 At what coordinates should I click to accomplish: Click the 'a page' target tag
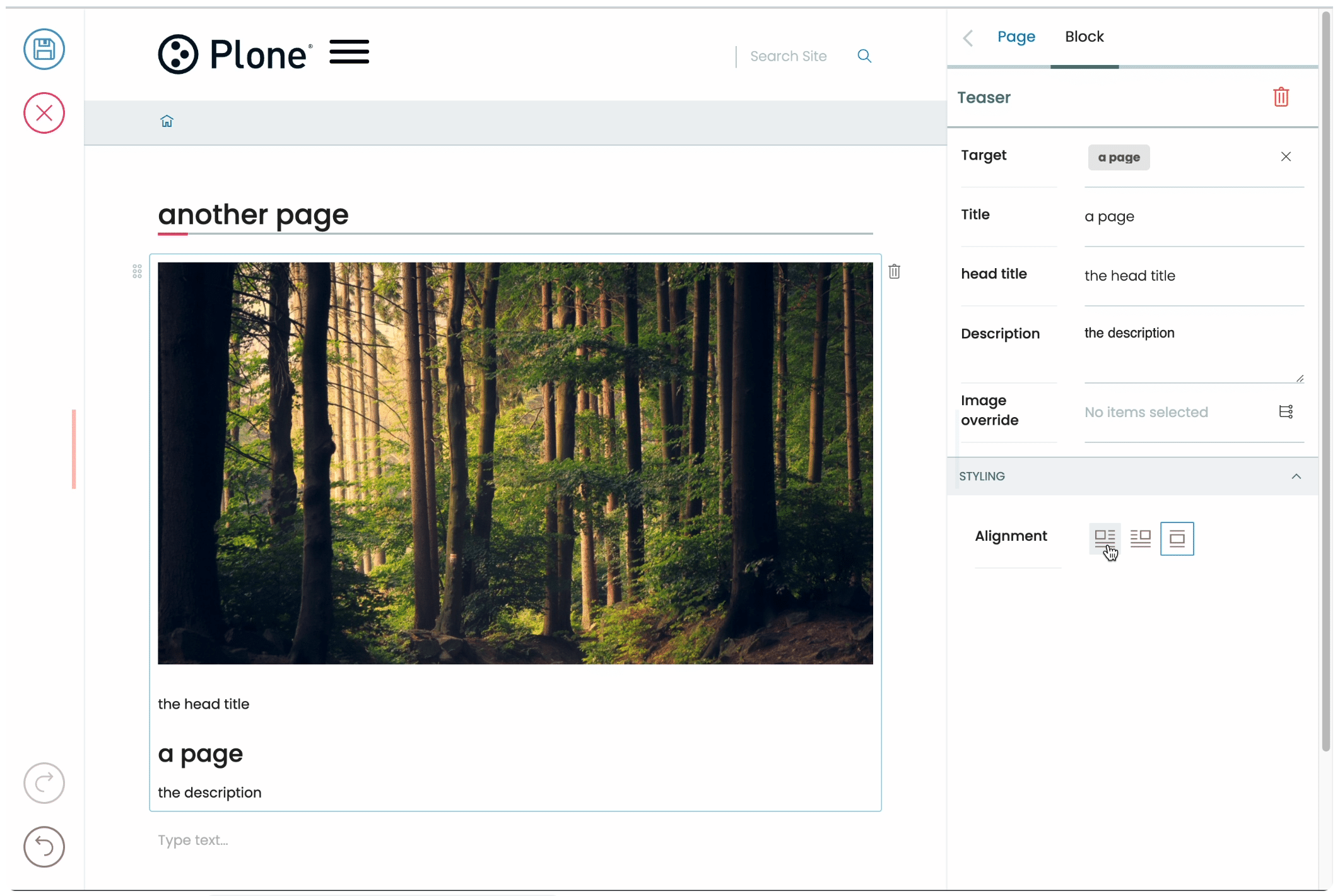pyautogui.click(x=1119, y=157)
